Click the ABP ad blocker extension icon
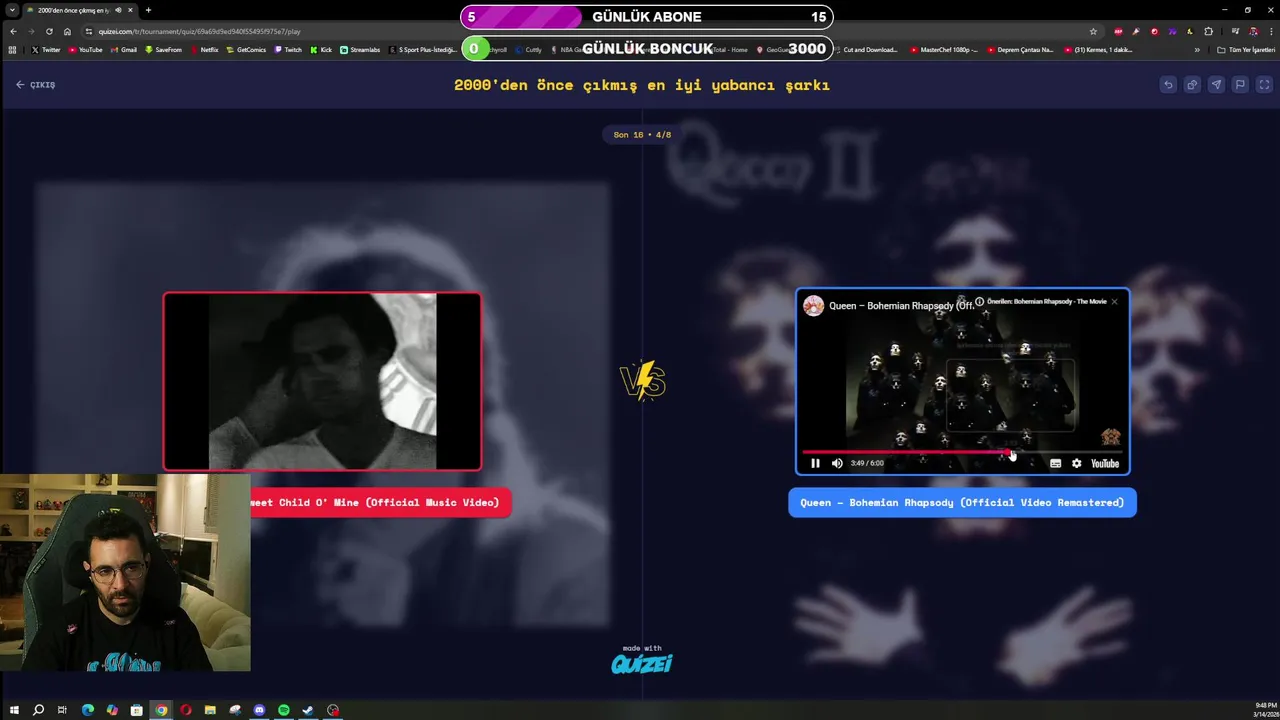1280x720 pixels. [x=1118, y=31]
